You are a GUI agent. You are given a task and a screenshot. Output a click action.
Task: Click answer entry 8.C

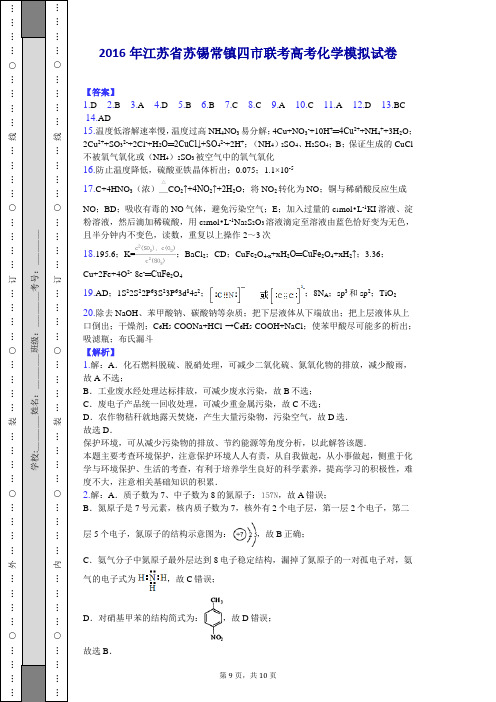pyautogui.click(x=255, y=105)
